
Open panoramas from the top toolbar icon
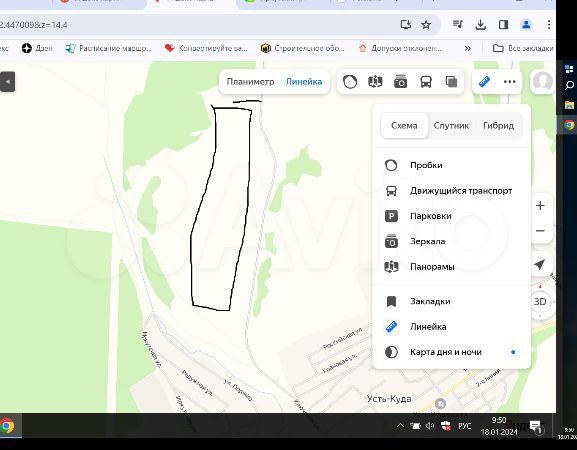coord(375,82)
